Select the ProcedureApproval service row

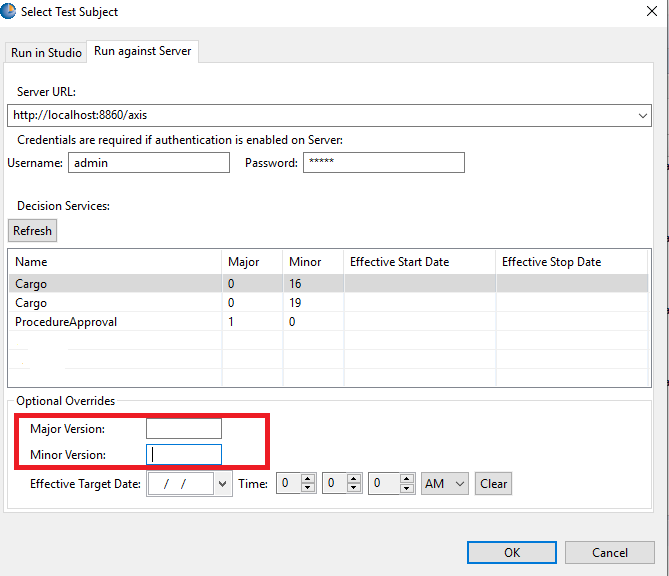(329, 322)
